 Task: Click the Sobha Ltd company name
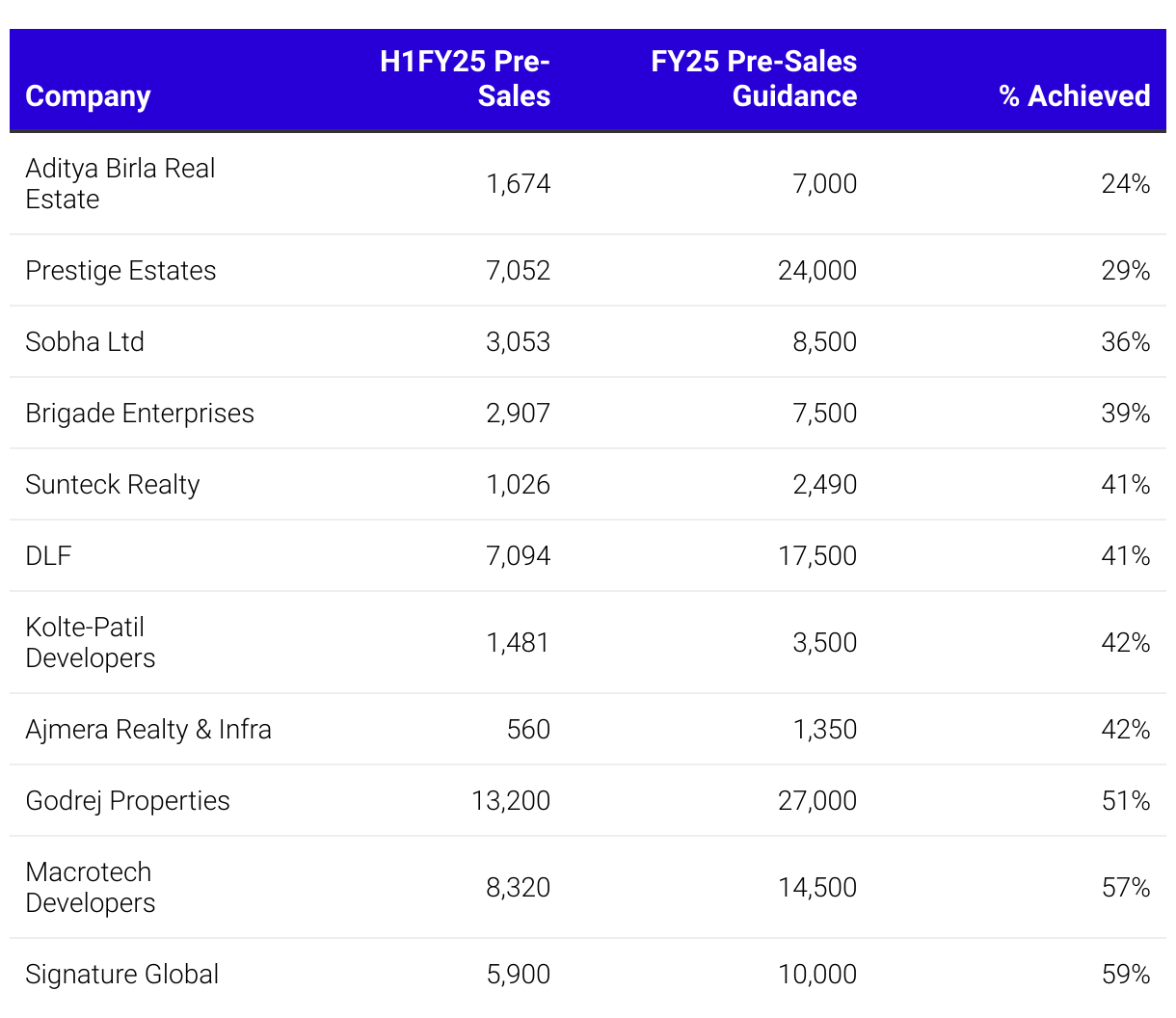coord(85,342)
